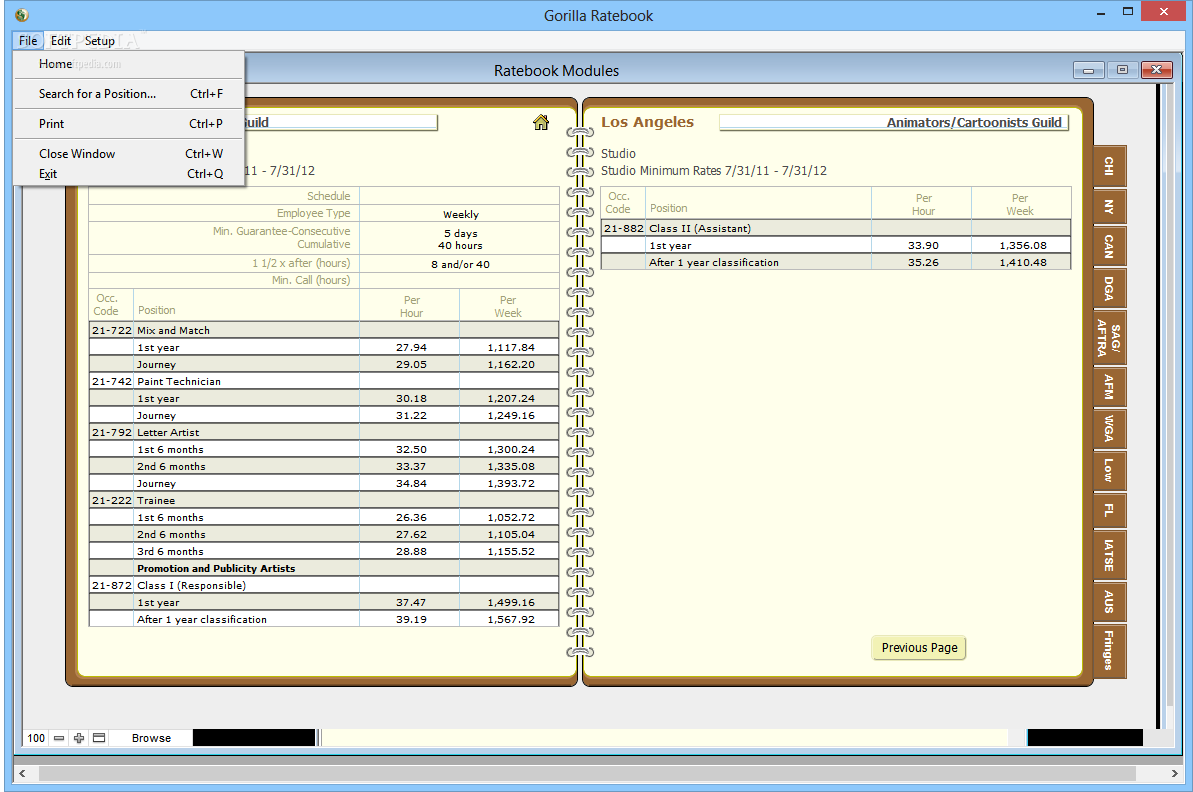Screen dimensions: 1193x792
Task: Click the Animators/Cartoonists Guild field on right page
Action: [x=894, y=122]
